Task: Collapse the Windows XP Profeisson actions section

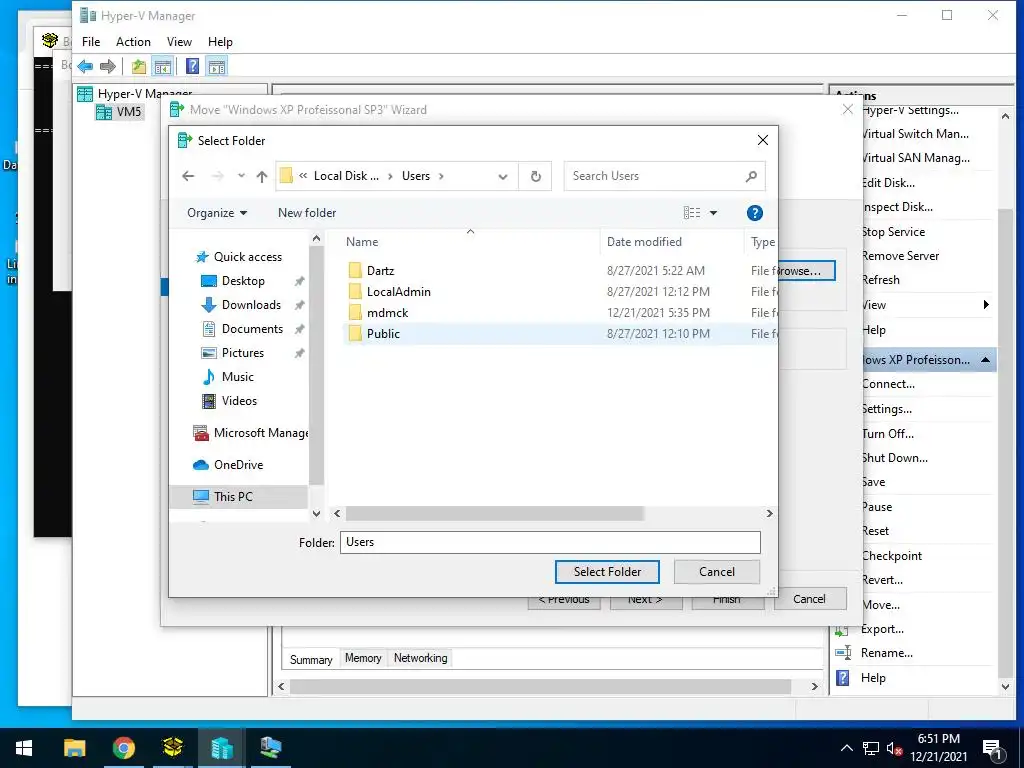Action: click(985, 360)
